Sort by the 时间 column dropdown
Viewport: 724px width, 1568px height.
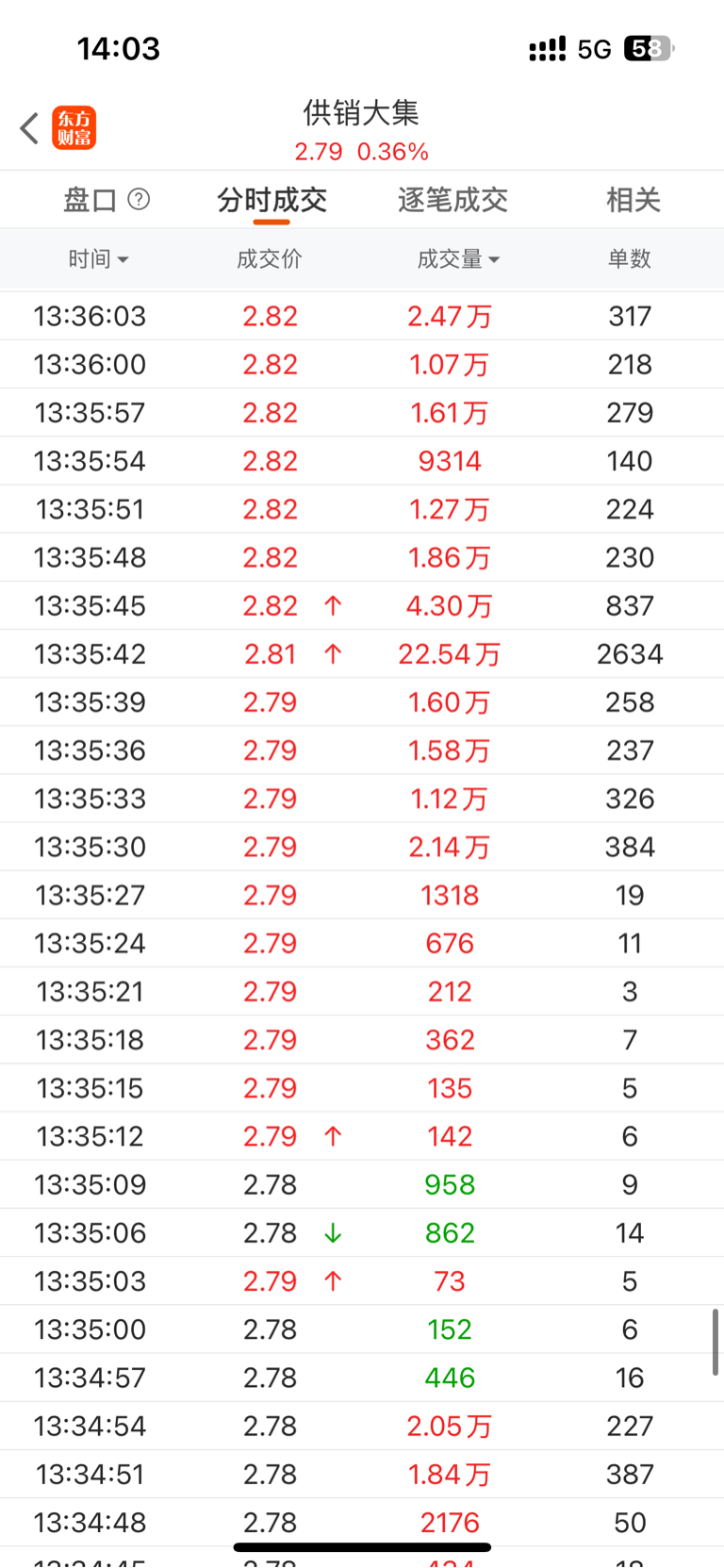[98, 258]
